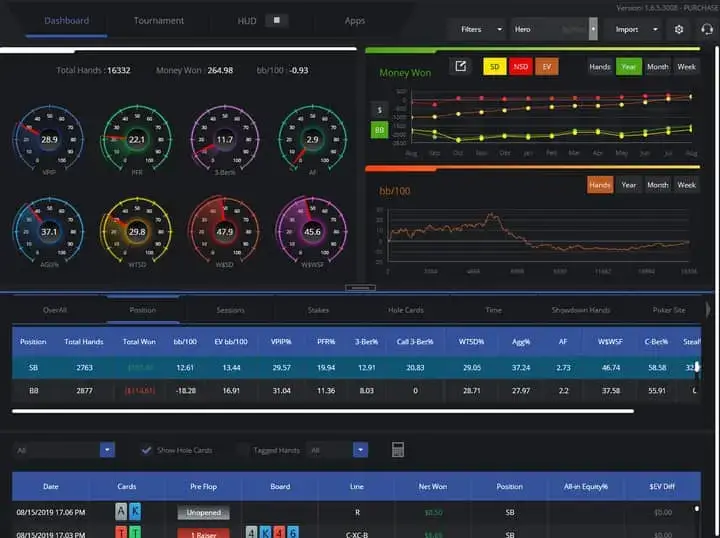This screenshot has height=538, width=720.
Task: Set bb/100 chart to Year view
Action: 629,185
